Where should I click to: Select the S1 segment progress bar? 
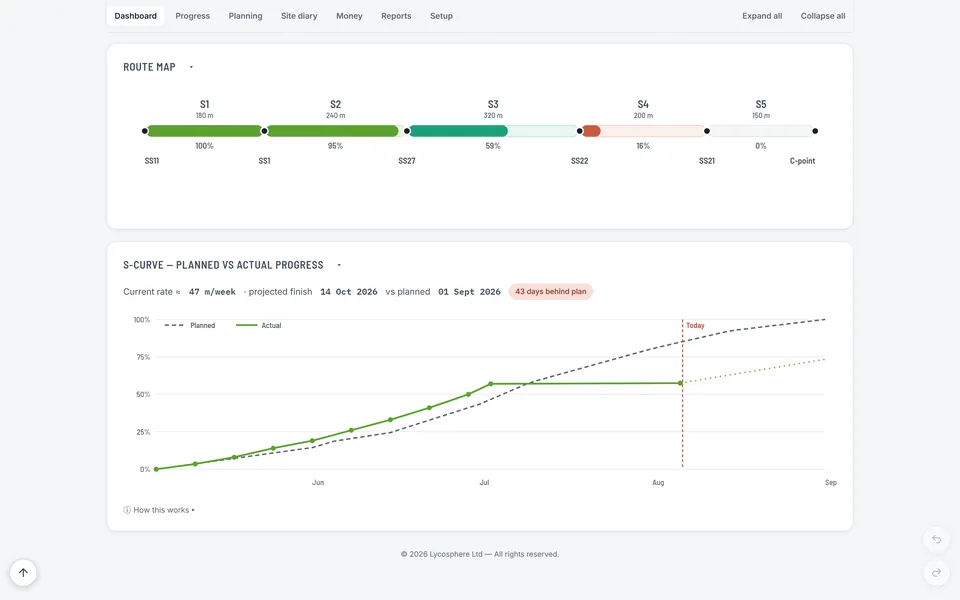point(204,131)
